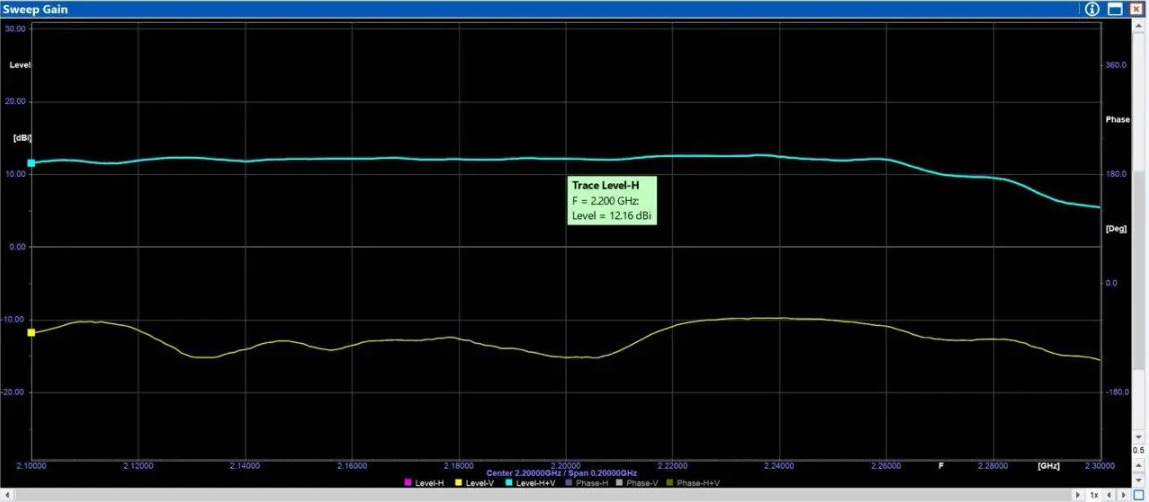Close the Sweep Gain window

[1136, 9]
